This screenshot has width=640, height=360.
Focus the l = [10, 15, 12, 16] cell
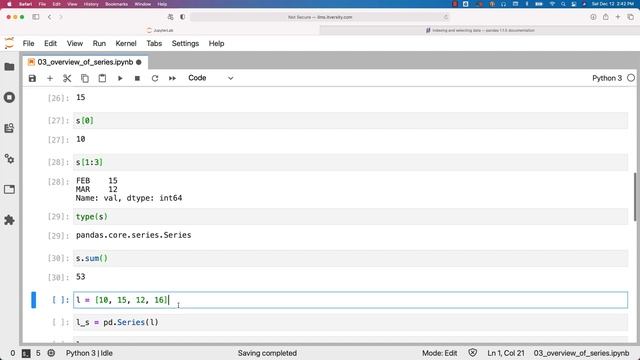[350, 300]
